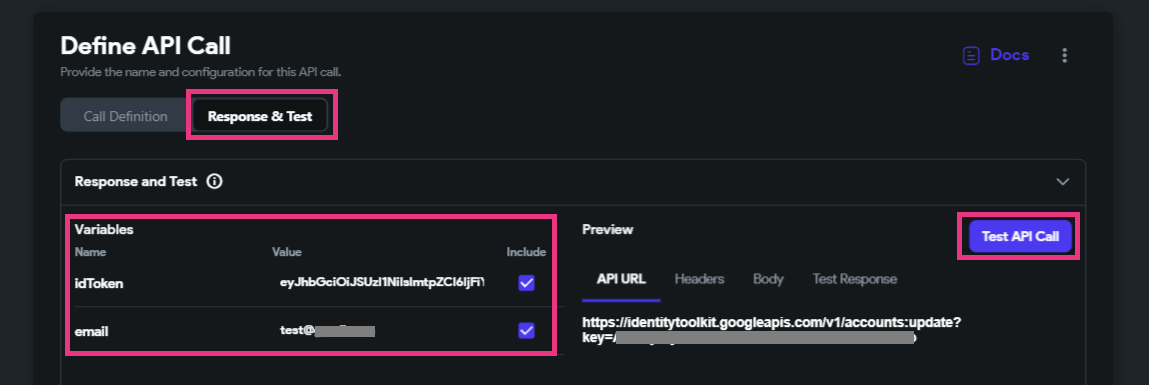View the Test Response tab
Screen dimensions: 1149x385
(x=854, y=279)
